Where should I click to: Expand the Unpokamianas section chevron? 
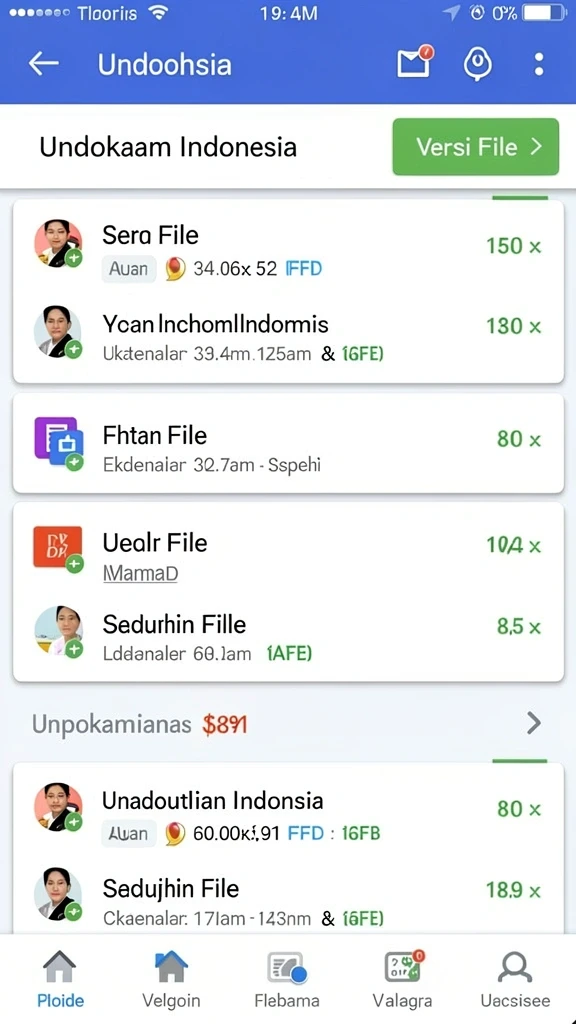(x=534, y=723)
